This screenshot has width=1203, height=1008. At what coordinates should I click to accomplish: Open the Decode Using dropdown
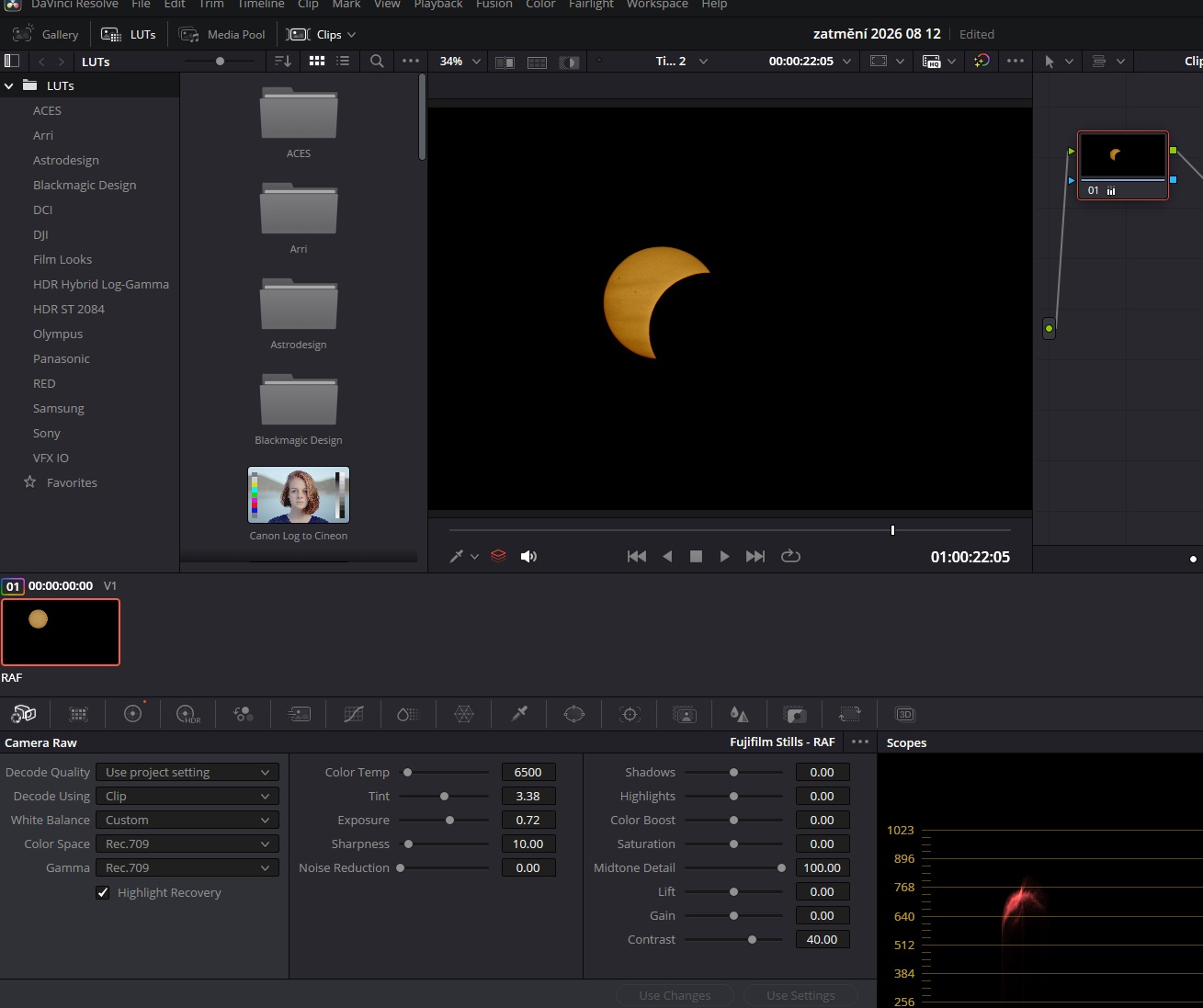click(187, 796)
